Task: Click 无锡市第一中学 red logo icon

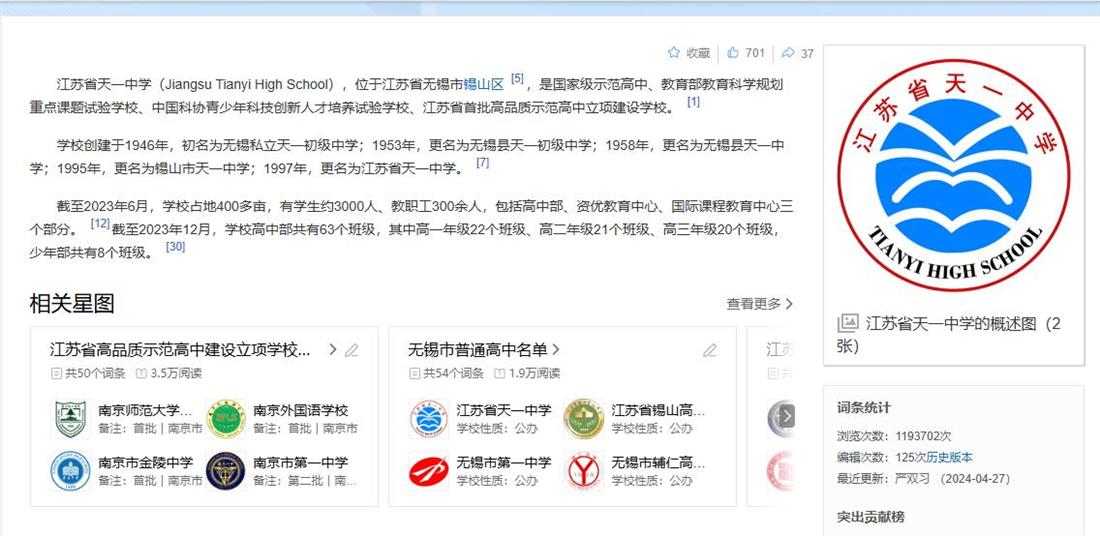Action: click(429, 471)
